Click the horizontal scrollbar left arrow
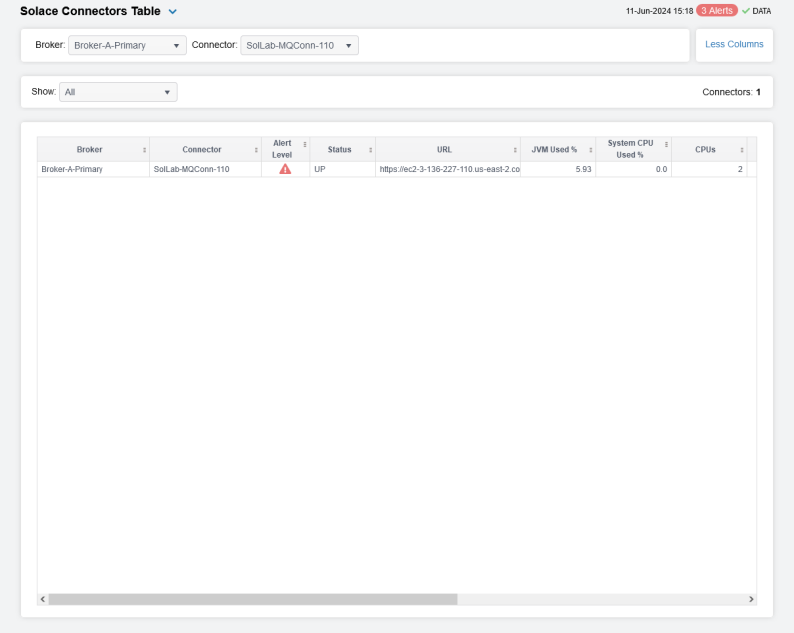Viewport: 794px width, 633px height. pyautogui.click(x=43, y=600)
